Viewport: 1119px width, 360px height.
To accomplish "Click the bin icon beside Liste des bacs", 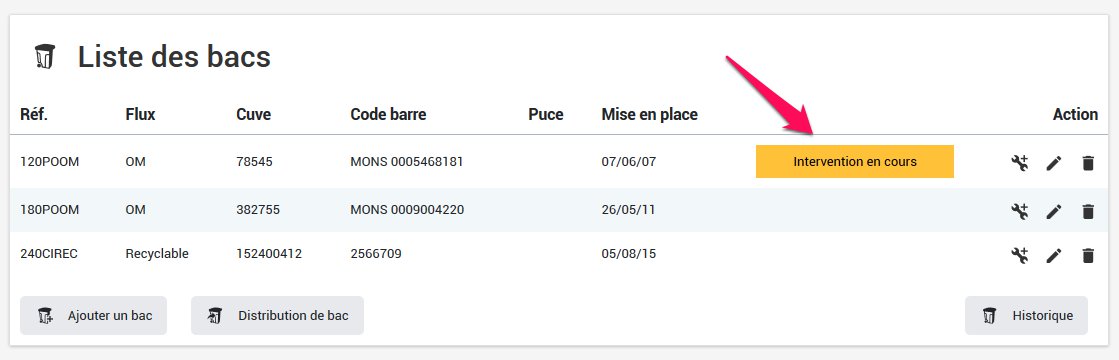I will [45, 56].
